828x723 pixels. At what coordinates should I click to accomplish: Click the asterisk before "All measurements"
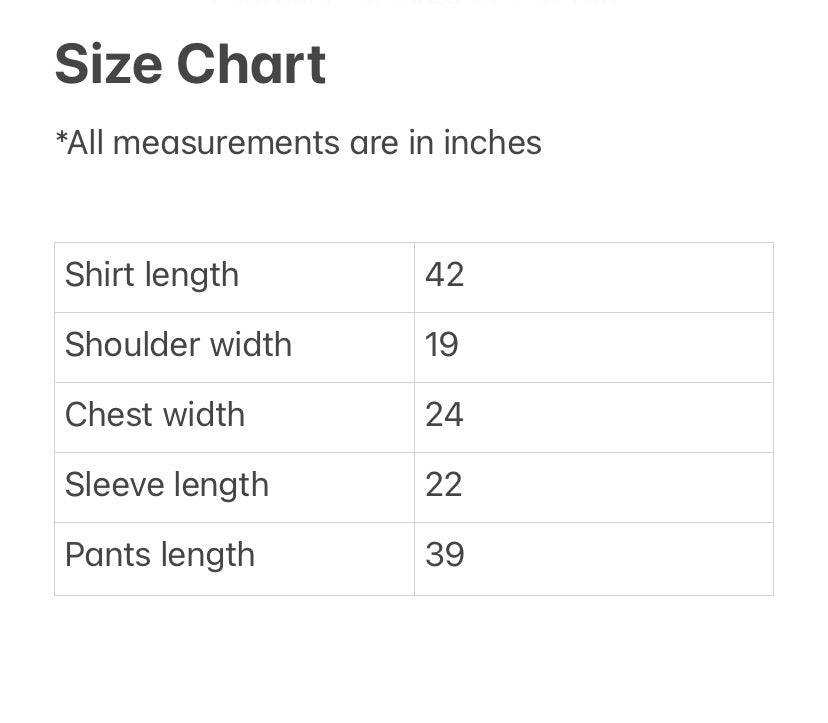60,139
